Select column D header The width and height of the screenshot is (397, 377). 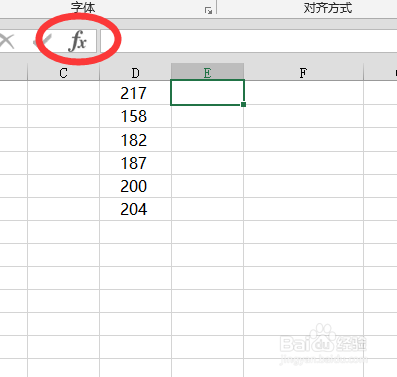point(135,73)
